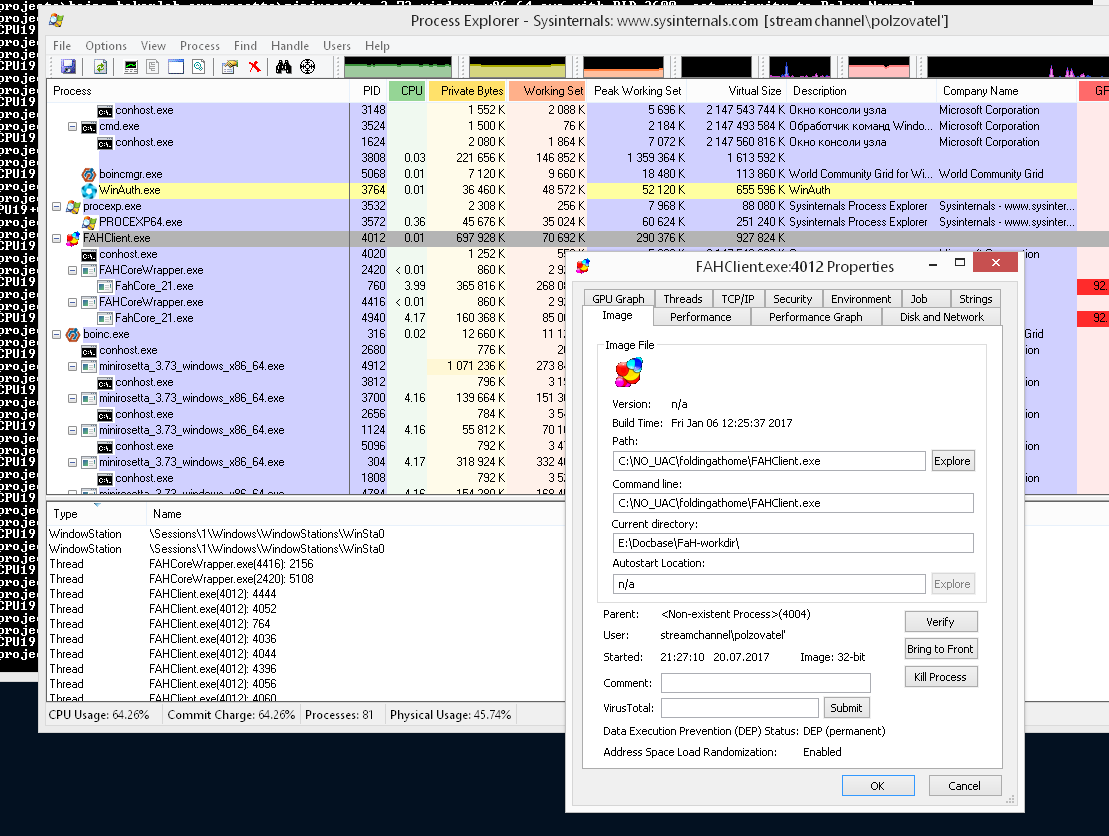Click the Kill Process button
Viewport: 1109px width, 836px height.
pos(941,677)
